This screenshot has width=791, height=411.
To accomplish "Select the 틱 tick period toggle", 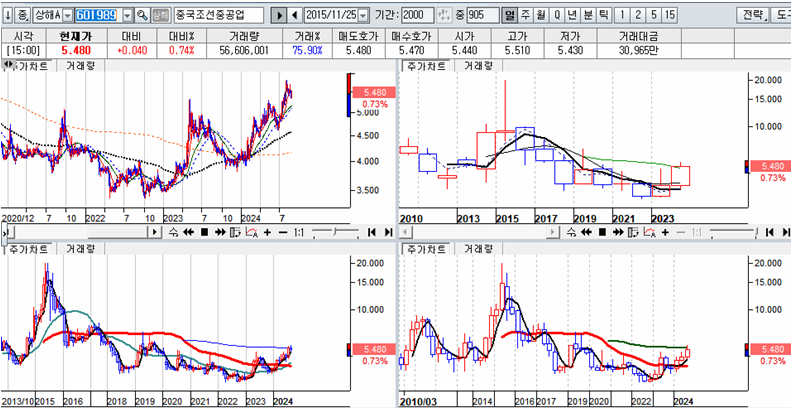I will 603,15.
